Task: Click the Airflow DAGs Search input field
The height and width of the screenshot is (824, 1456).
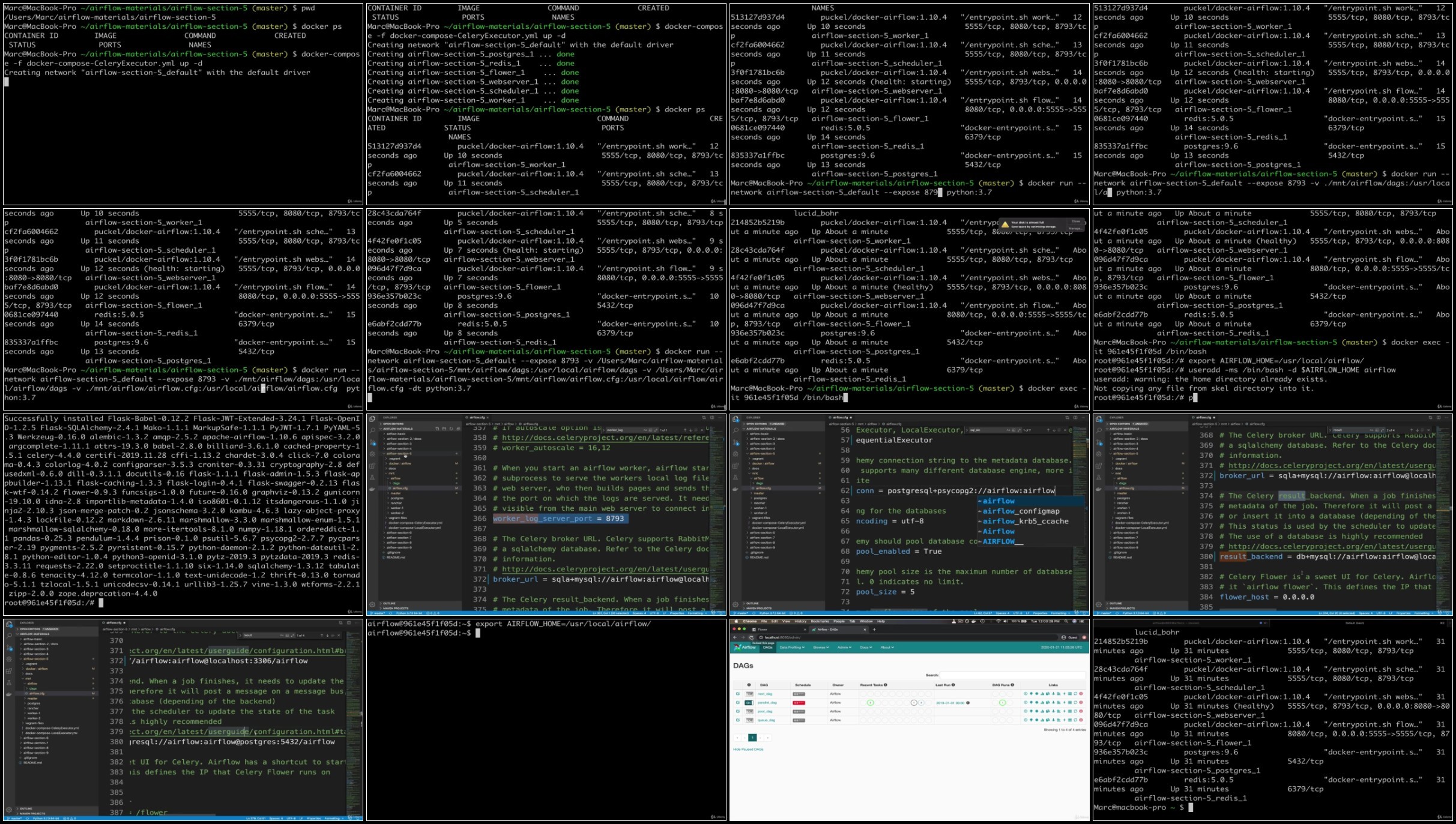Action: [1012, 675]
